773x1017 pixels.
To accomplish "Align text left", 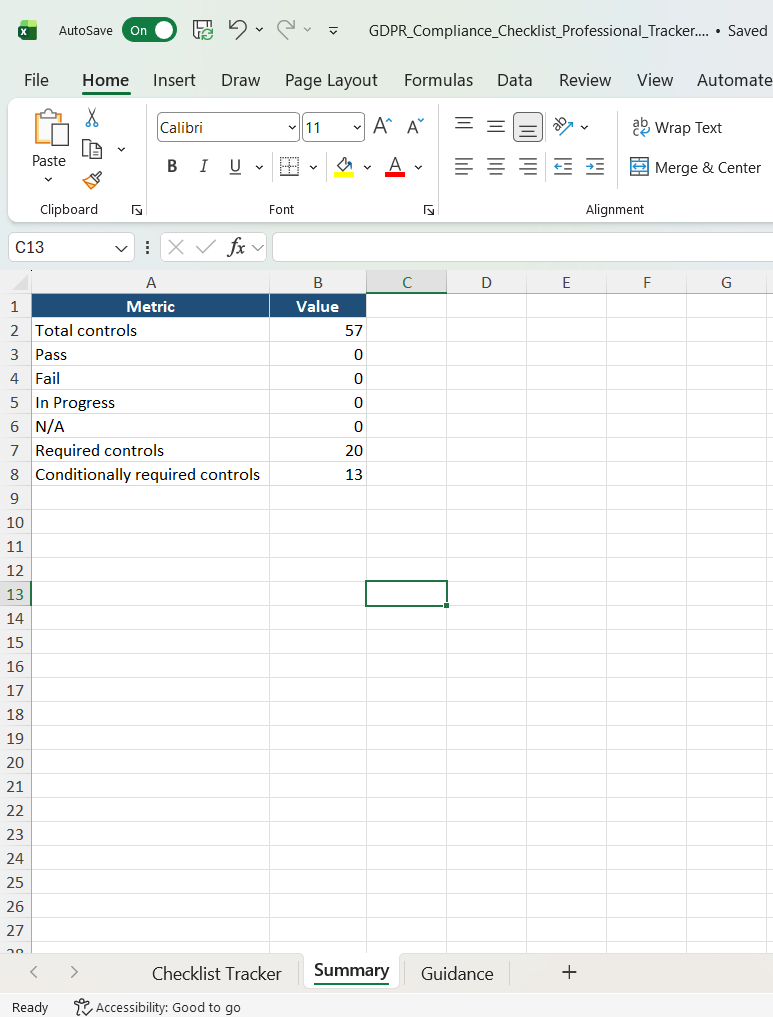I will (x=464, y=167).
